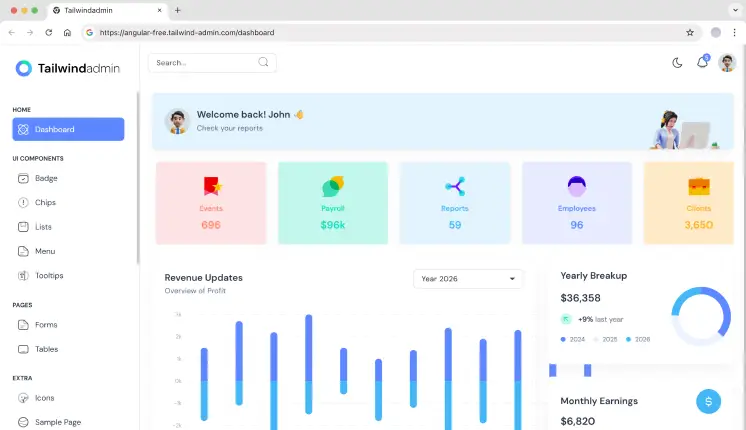
Task: Click the Clients briefcase icon
Action: [698, 186]
